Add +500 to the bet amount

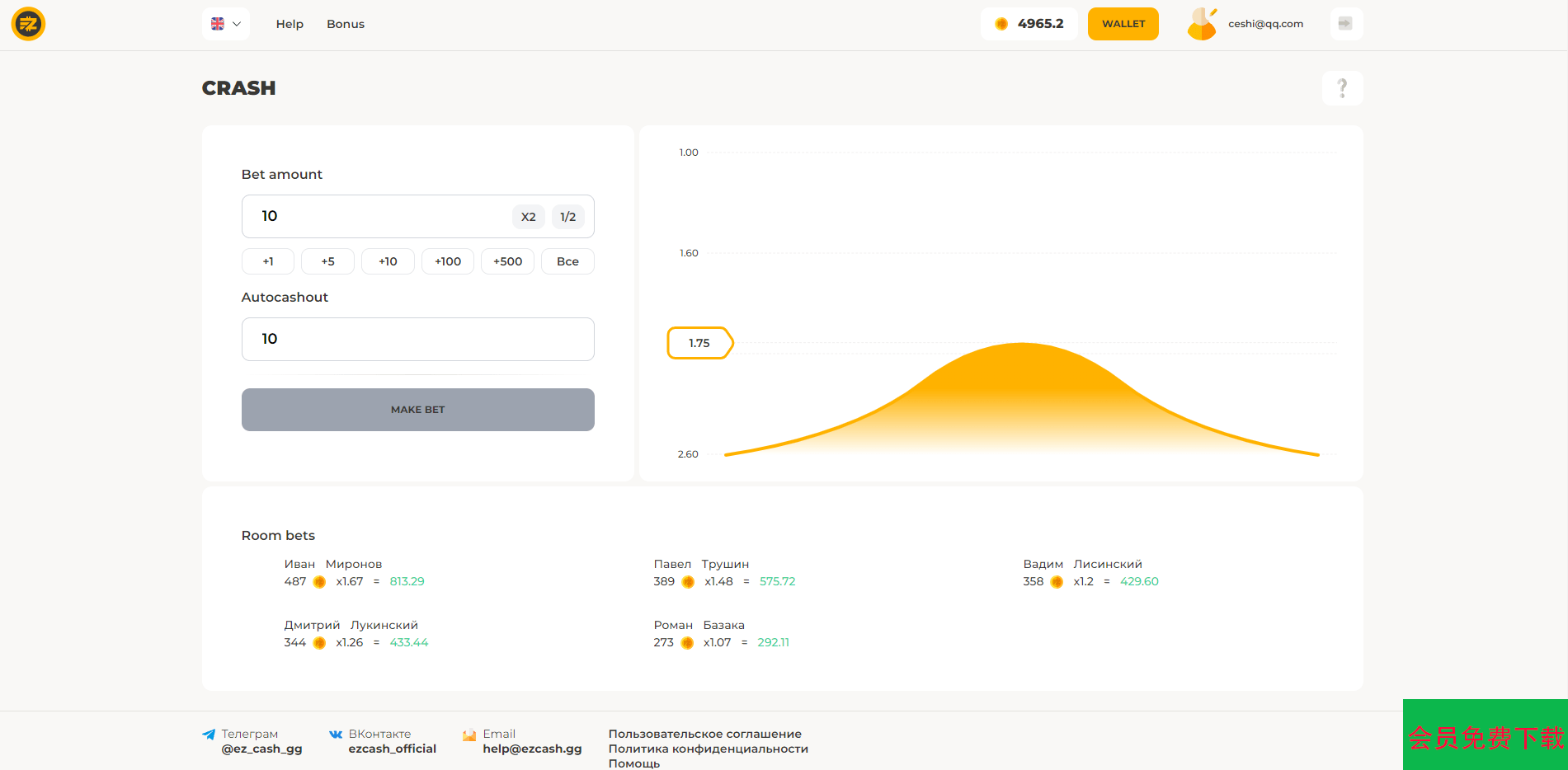point(507,261)
